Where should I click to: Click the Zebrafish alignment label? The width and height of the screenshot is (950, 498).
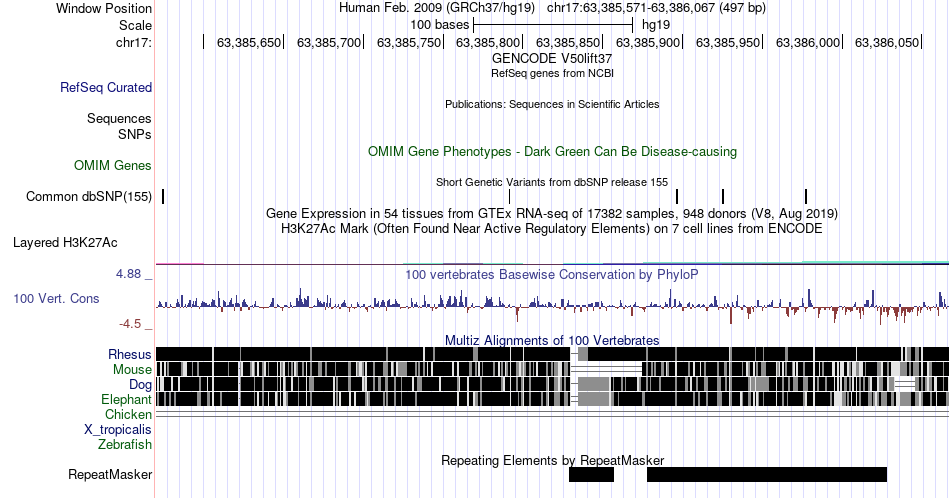tap(125, 444)
